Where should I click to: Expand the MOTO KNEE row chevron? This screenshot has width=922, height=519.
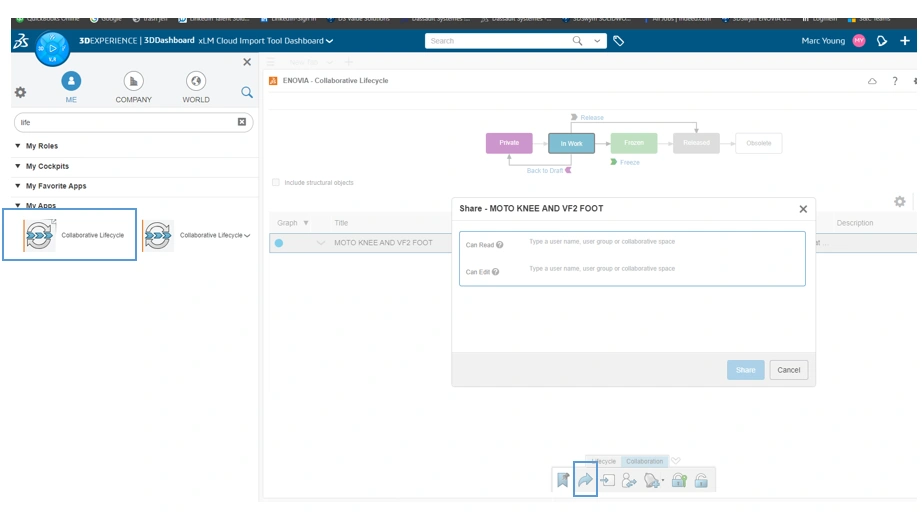(x=320, y=243)
